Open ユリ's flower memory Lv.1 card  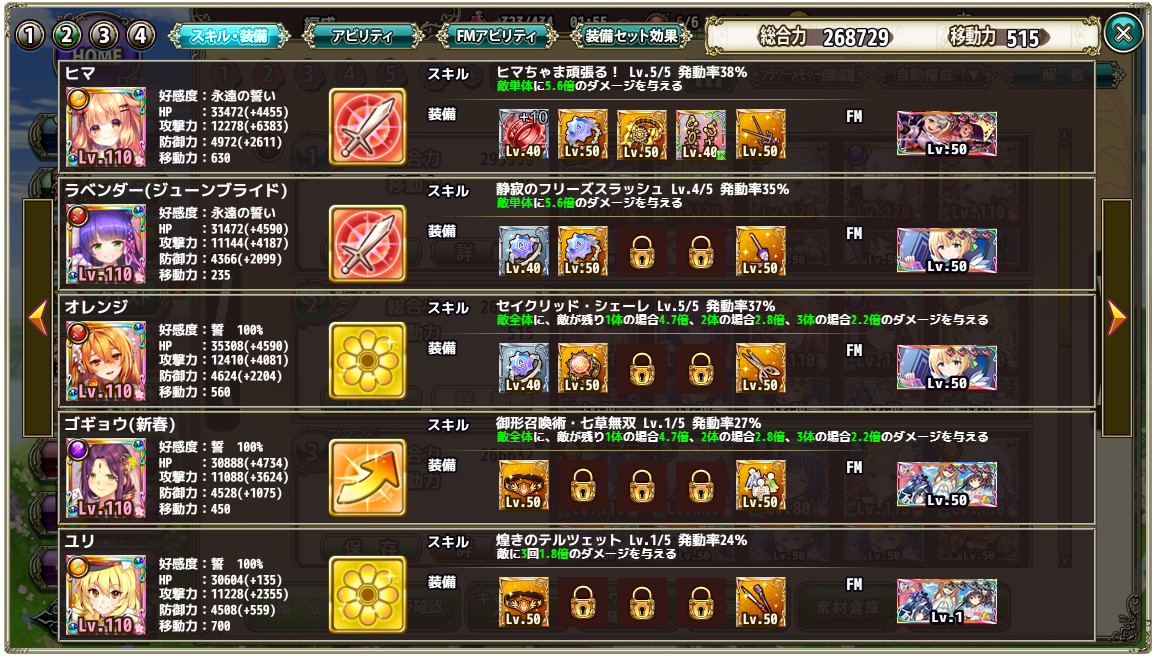tap(946, 602)
